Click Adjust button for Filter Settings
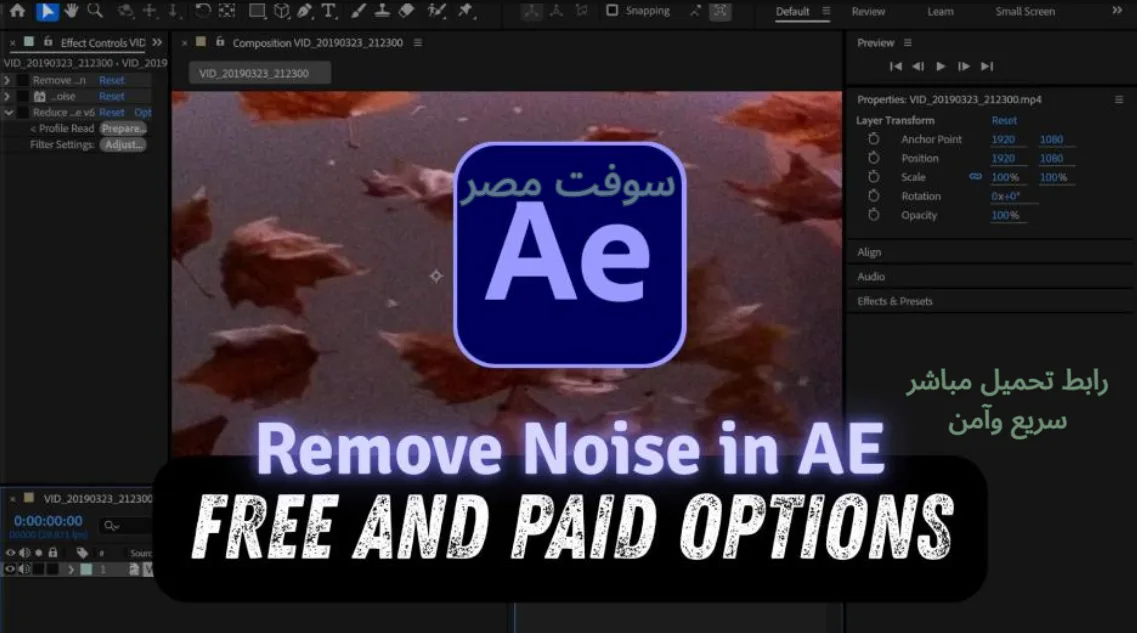The image size is (1137, 633). click(x=123, y=144)
